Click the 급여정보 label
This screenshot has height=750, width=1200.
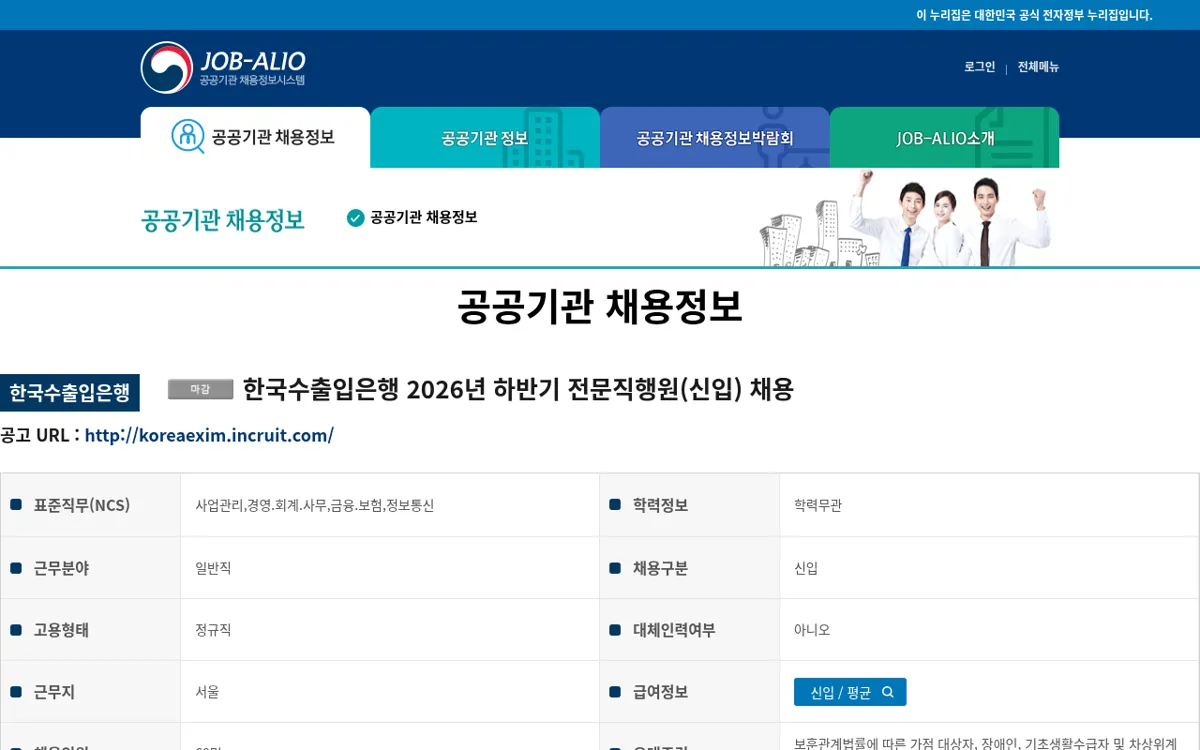[x=660, y=692]
